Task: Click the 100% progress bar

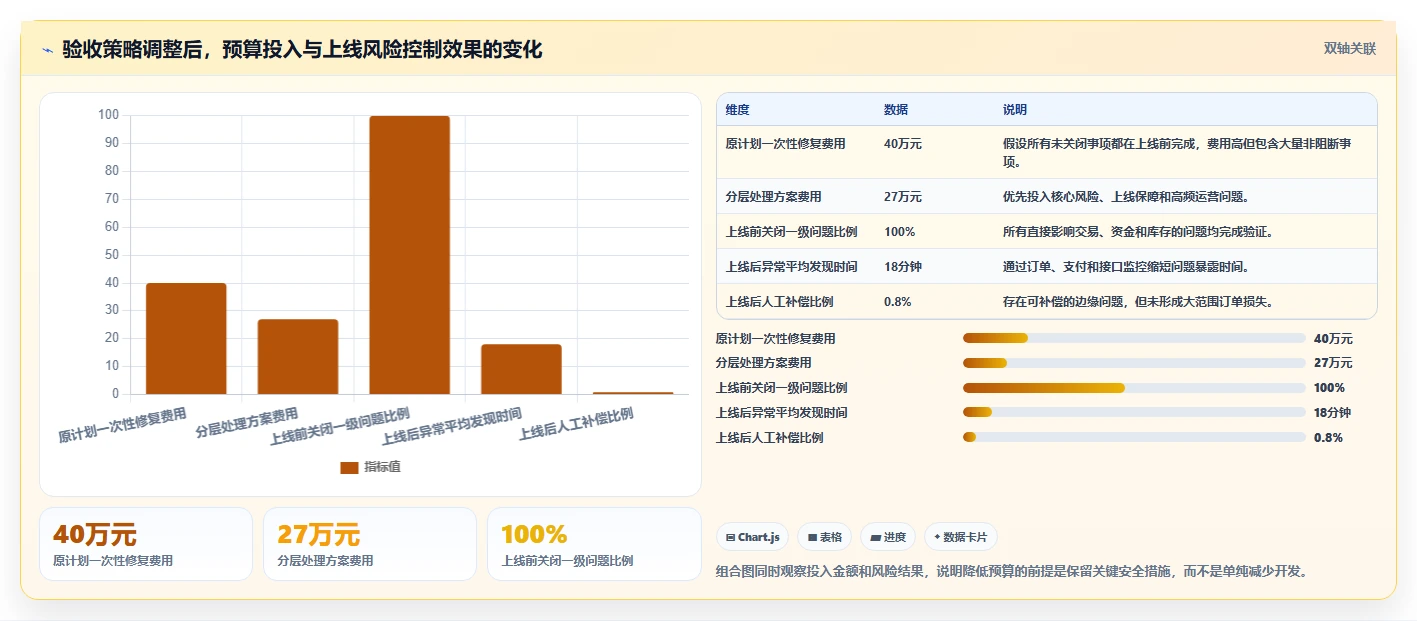Action: (x=1134, y=388)
